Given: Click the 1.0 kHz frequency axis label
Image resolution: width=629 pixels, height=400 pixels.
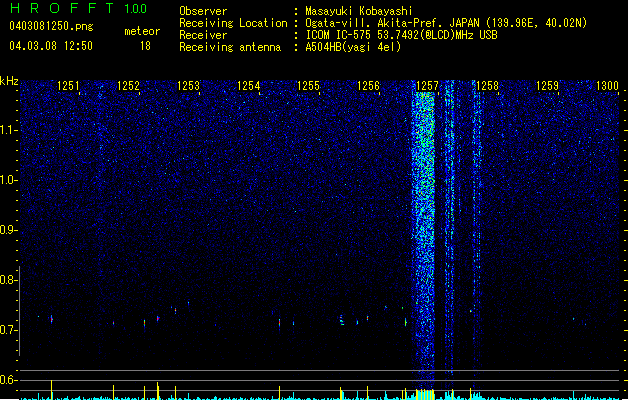Looking at the screenshot, I should [x=8, y=180].
